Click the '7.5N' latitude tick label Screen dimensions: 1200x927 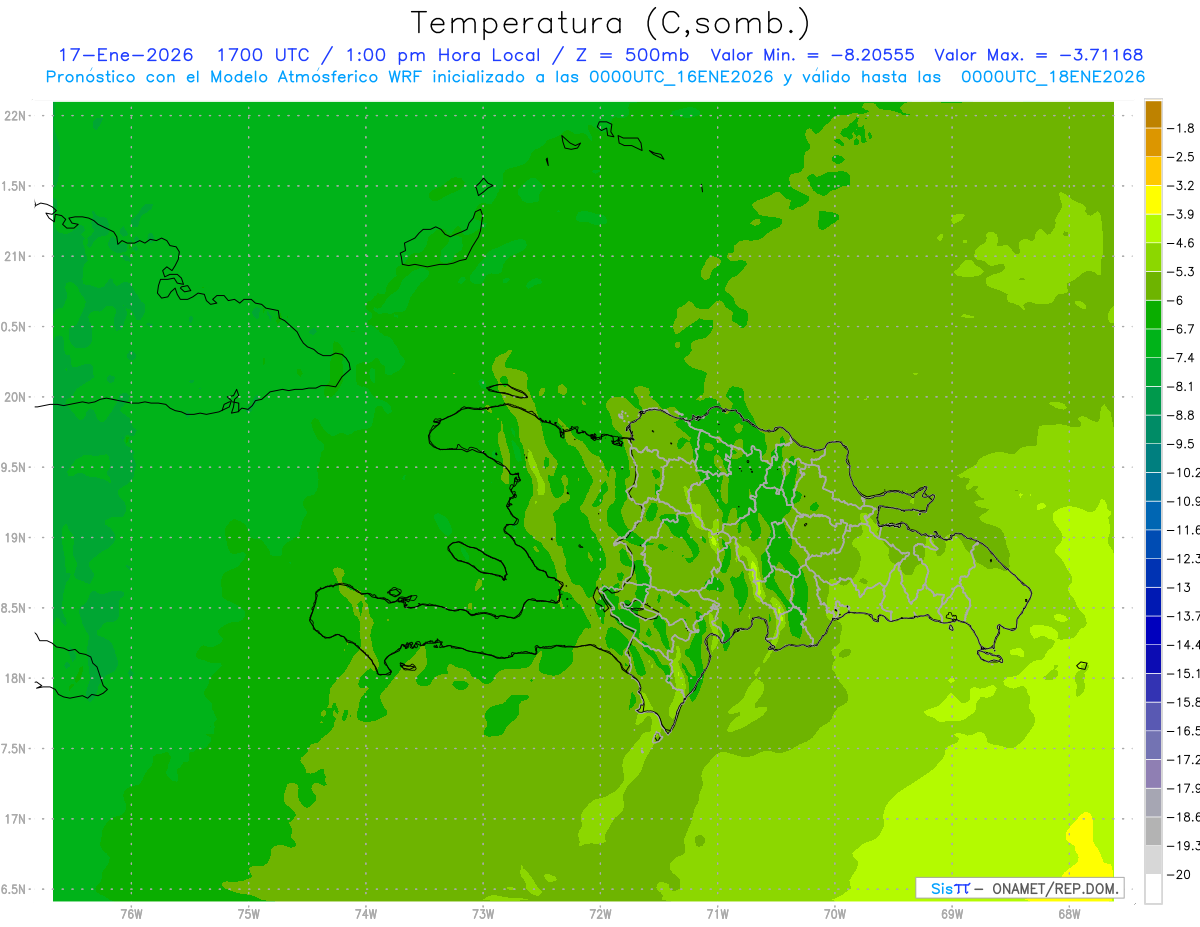pyautogui.click(x=14, y=749)
